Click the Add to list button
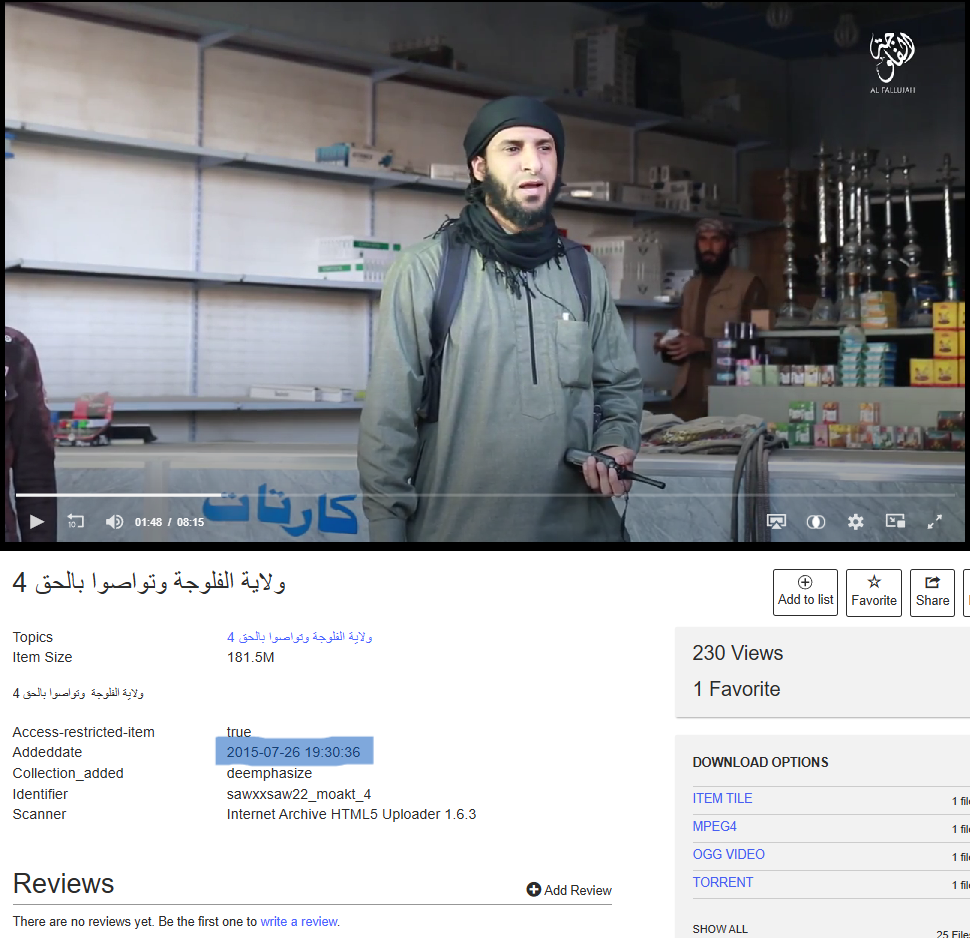 click(805, 592)
